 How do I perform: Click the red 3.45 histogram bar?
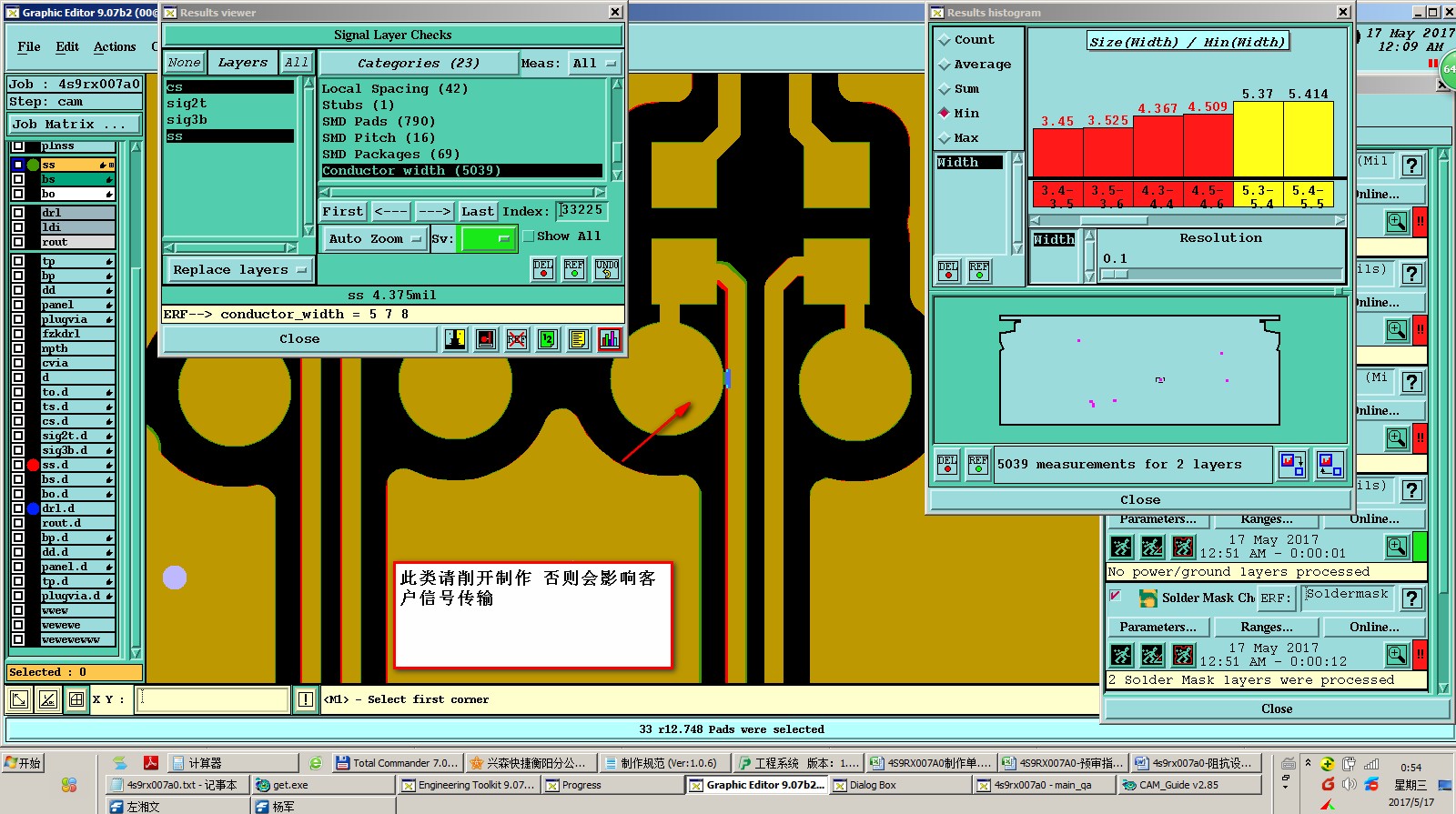pos(1057,153)
